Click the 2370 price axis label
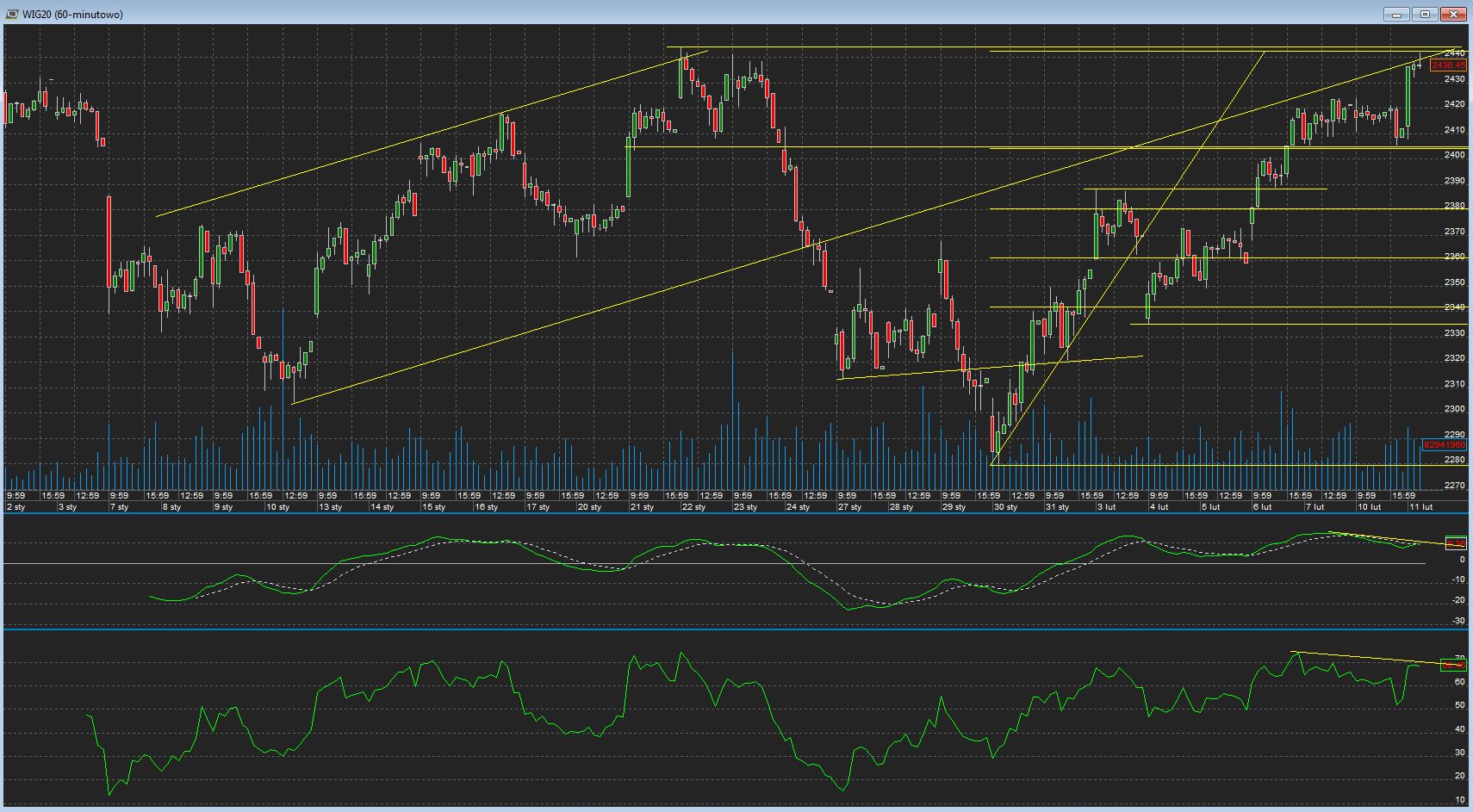 click(1454, 232)
